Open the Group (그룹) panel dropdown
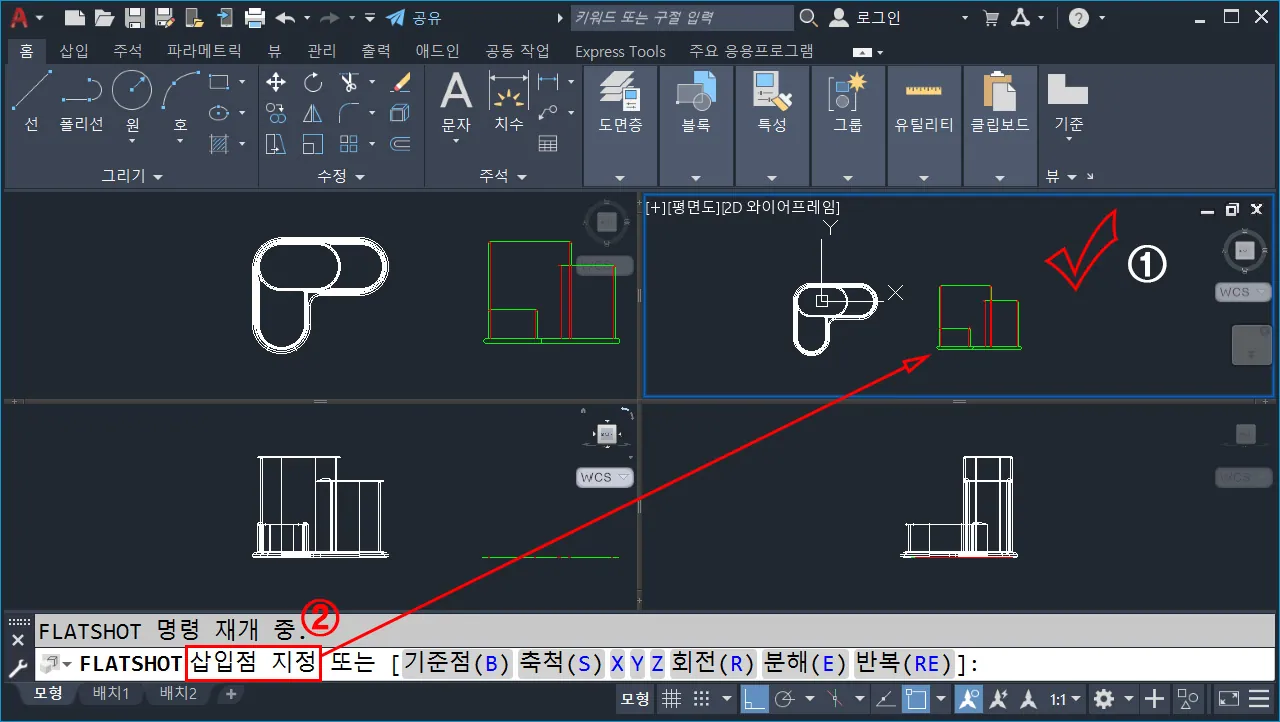1280x722 pixels. 848,178
